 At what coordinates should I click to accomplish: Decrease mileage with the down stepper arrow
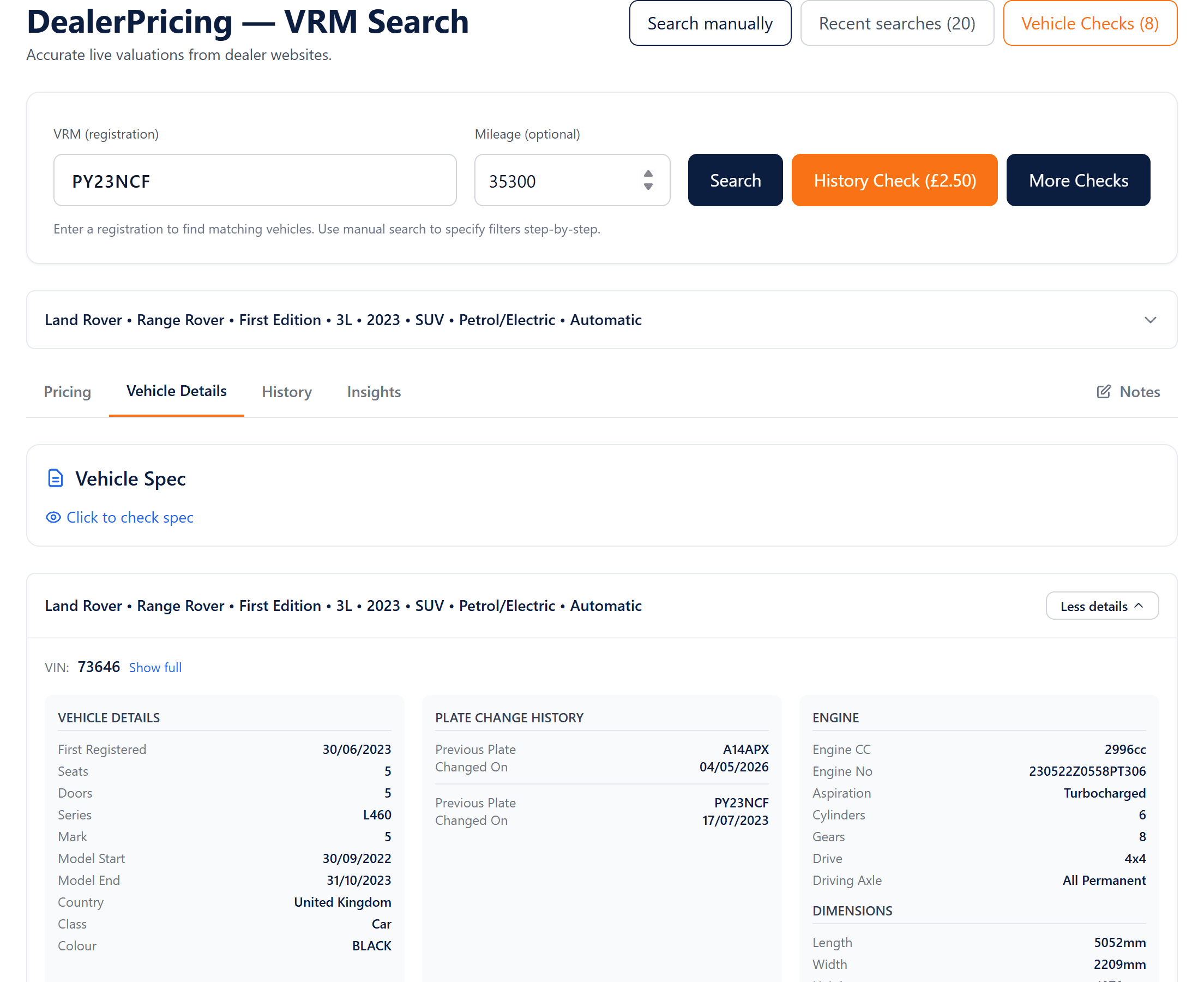pyautogui.click(x=648, y=187)
